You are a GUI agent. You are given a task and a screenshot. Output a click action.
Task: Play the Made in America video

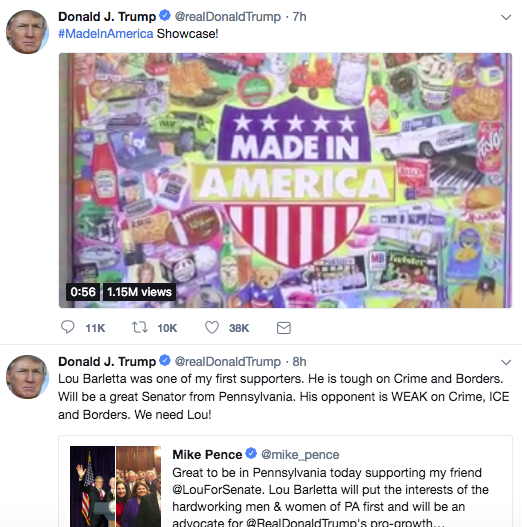coord(285,180)
